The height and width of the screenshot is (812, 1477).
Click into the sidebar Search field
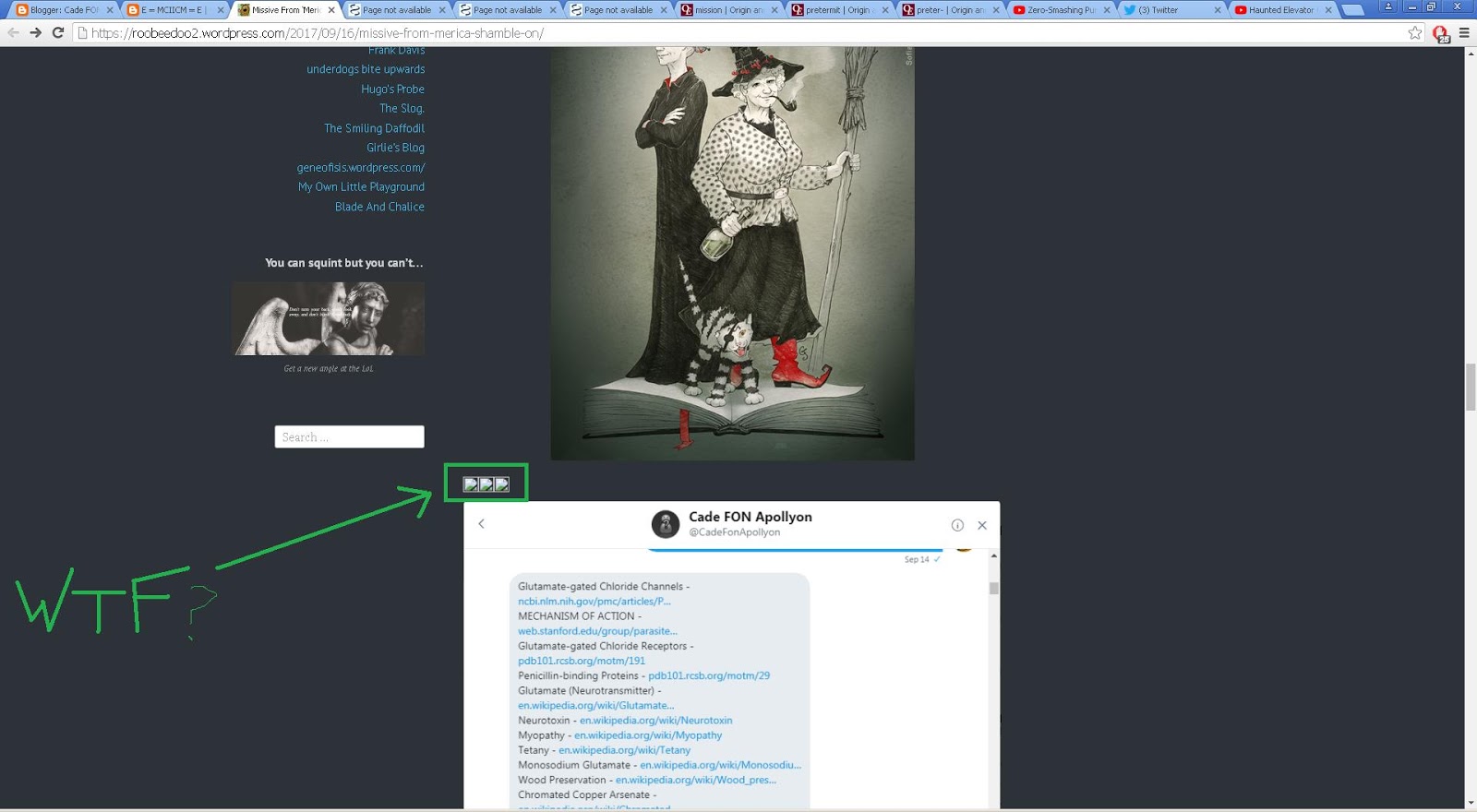(349, 436)
